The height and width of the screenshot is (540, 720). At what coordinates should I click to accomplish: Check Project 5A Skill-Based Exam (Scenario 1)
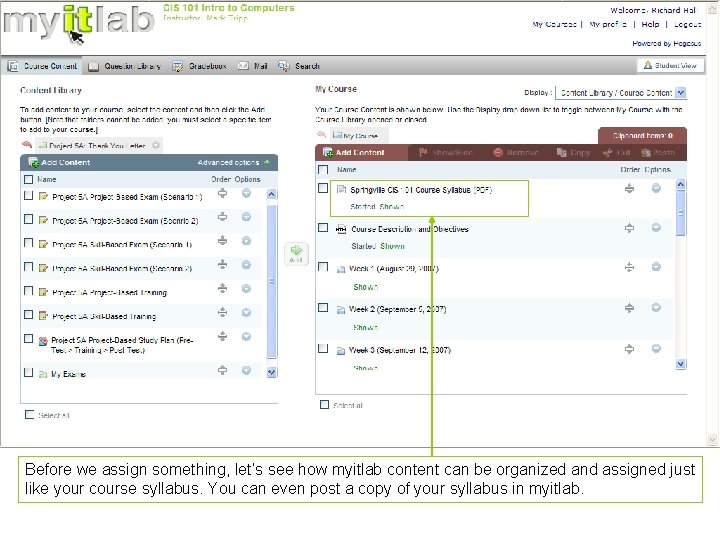point(28,243)
